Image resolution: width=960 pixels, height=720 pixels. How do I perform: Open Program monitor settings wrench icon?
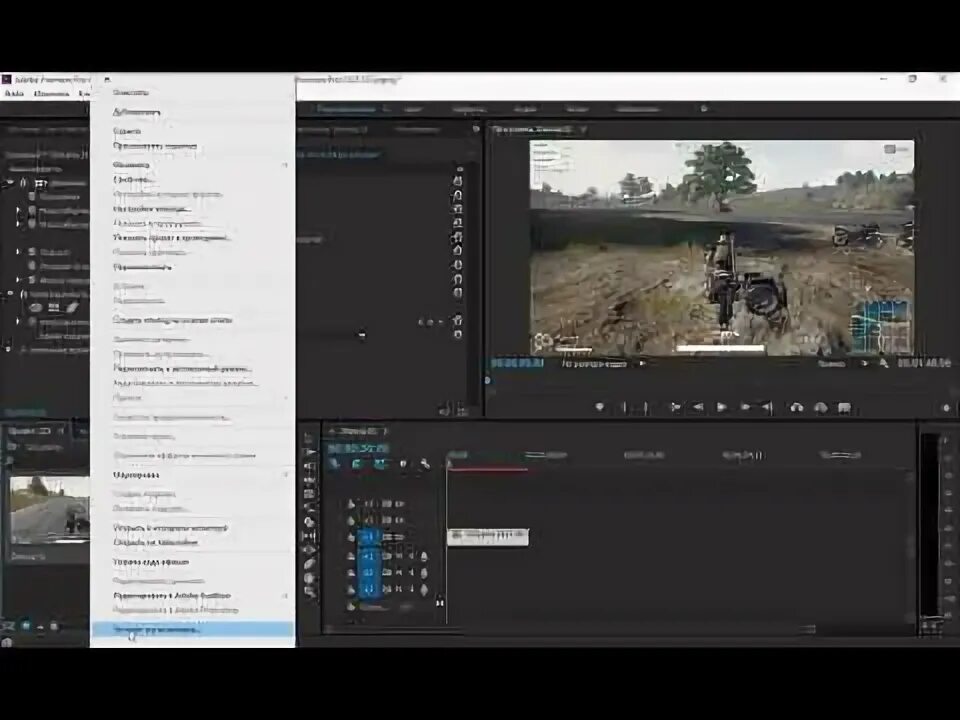(x=883, y=364)
